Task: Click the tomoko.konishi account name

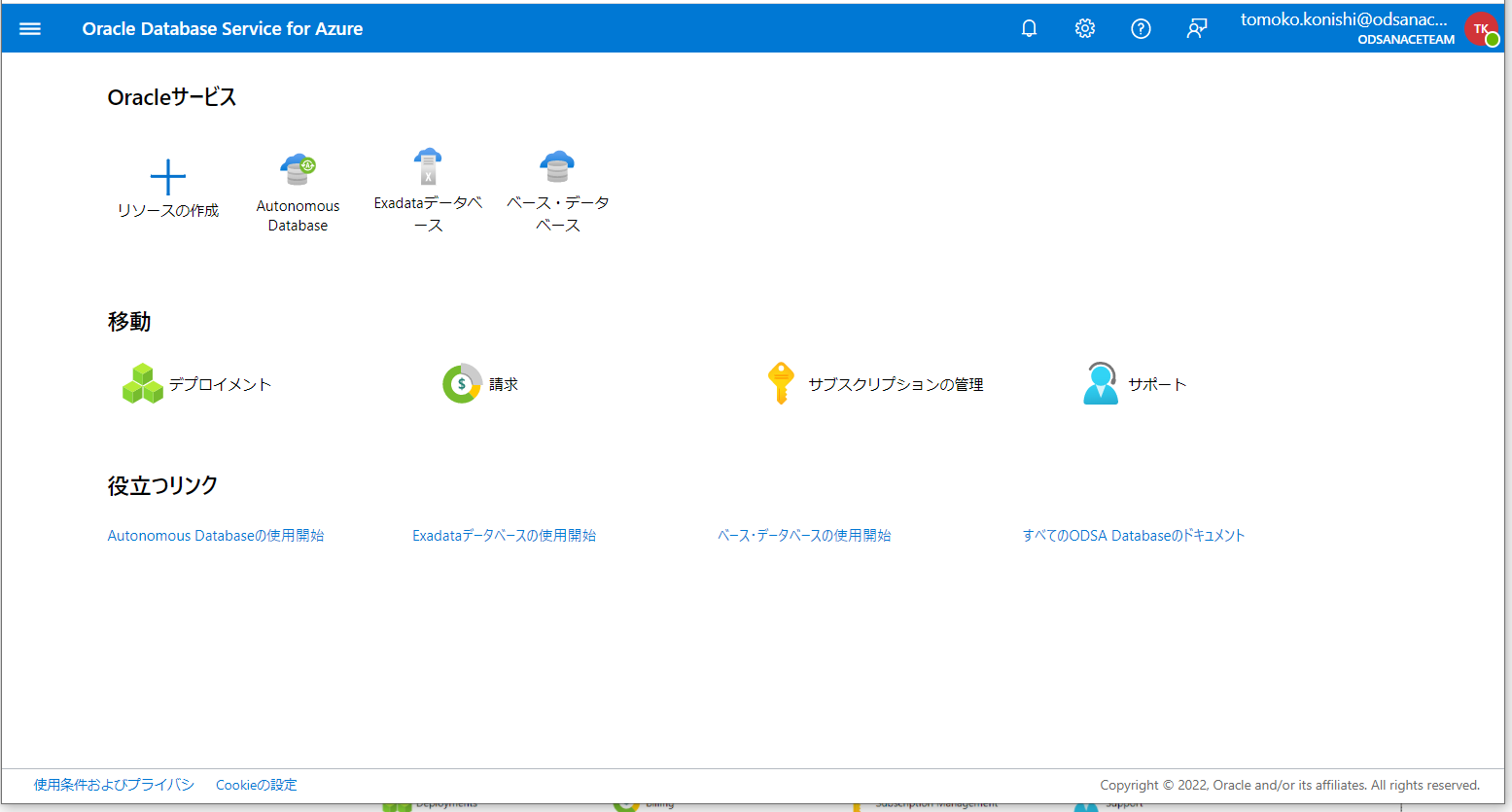Action: (1344, 19)
